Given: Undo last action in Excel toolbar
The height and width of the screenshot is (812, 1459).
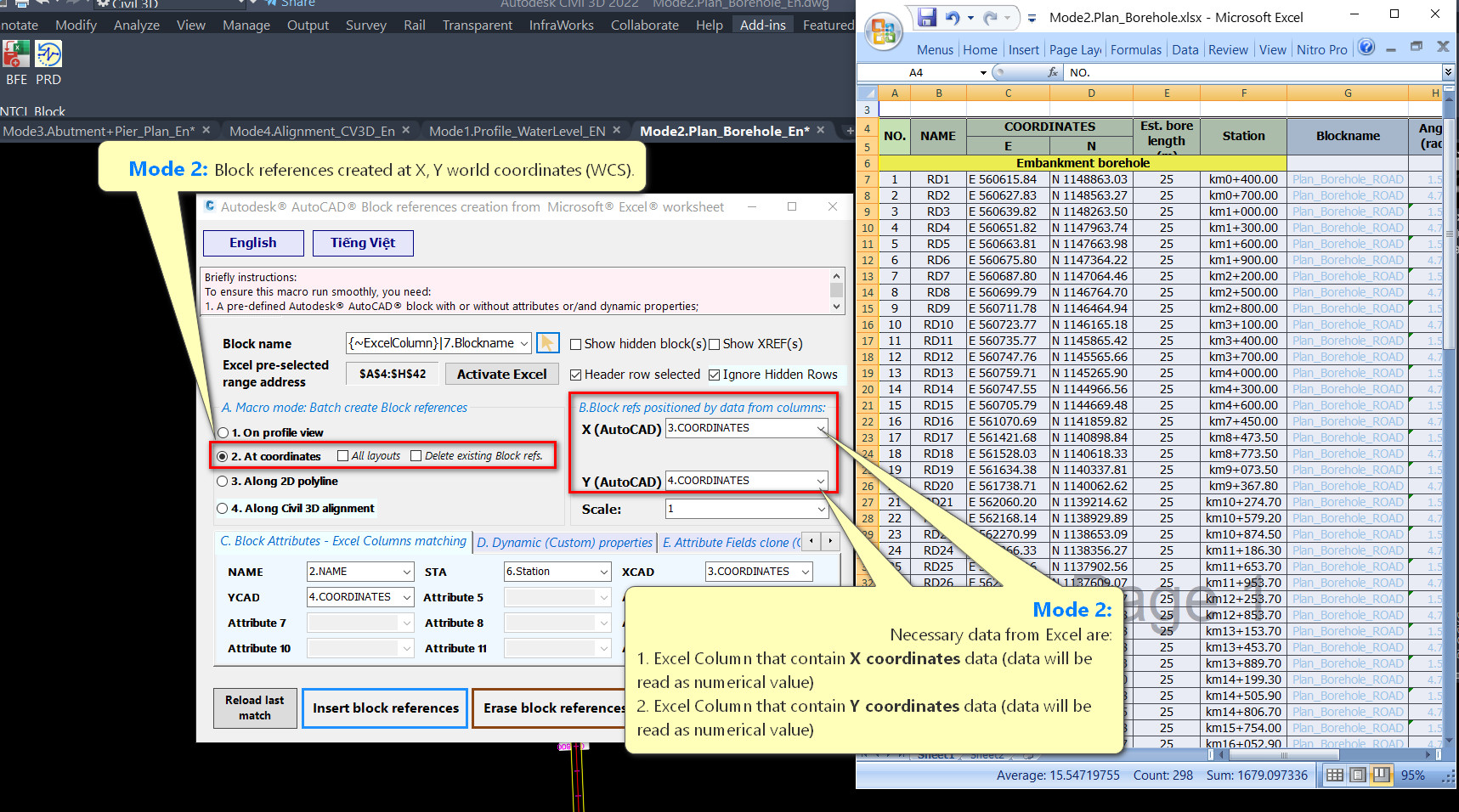Looking at the screenshot, I should [x=953, y=17].
